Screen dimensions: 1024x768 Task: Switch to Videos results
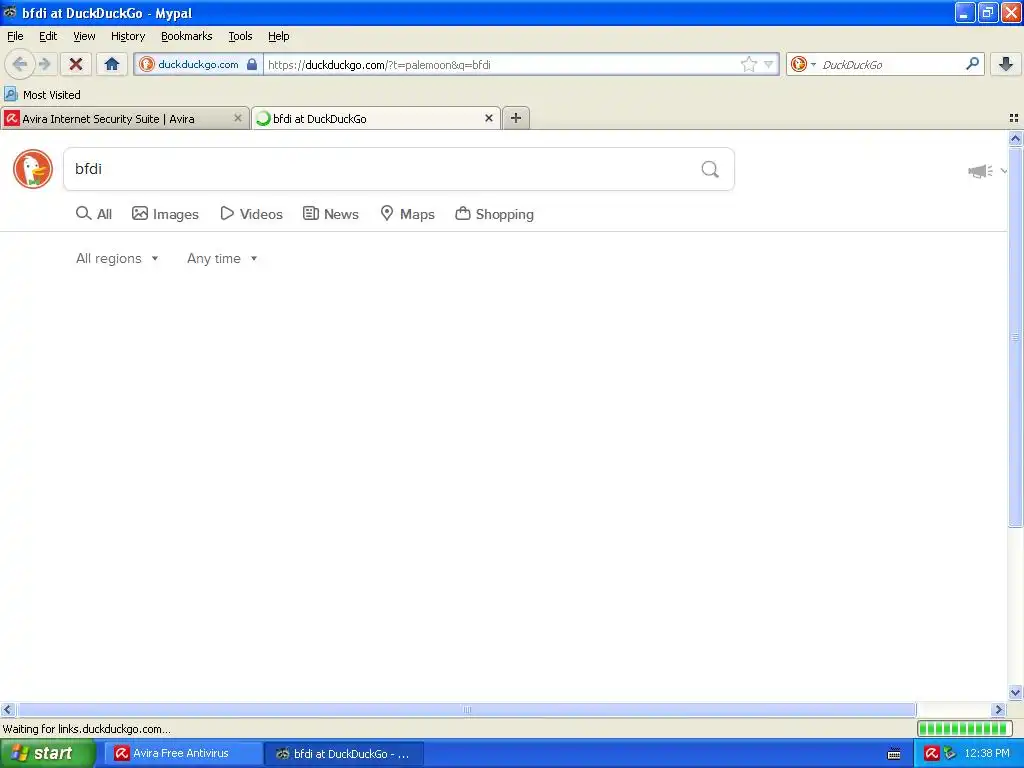[251, 214]
